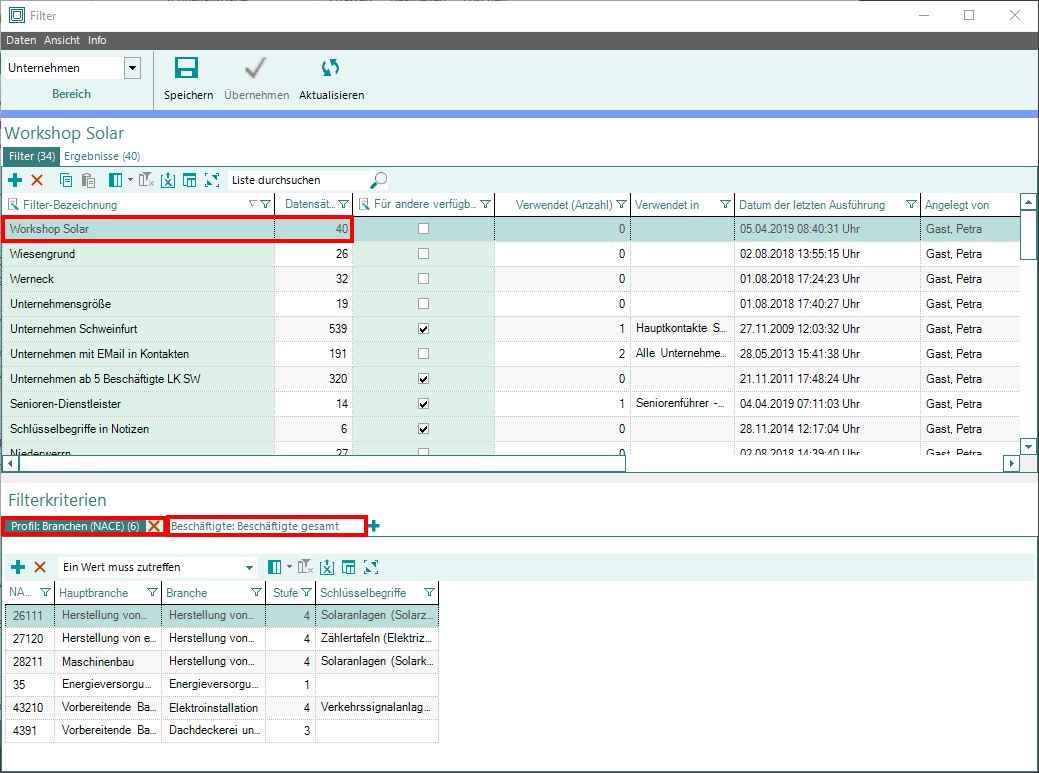Screen dimensions: 1039x773
Task: Open the Ansicht menu
Action: (x=62, y=40)
